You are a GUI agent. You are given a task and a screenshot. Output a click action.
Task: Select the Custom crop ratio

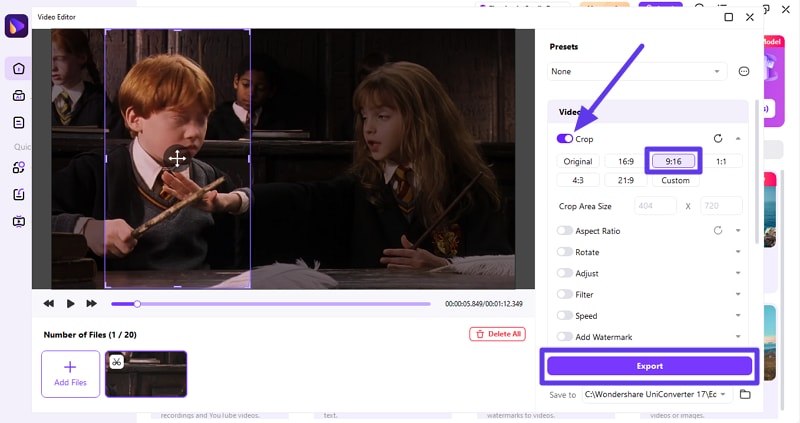(x=676, y=180)
